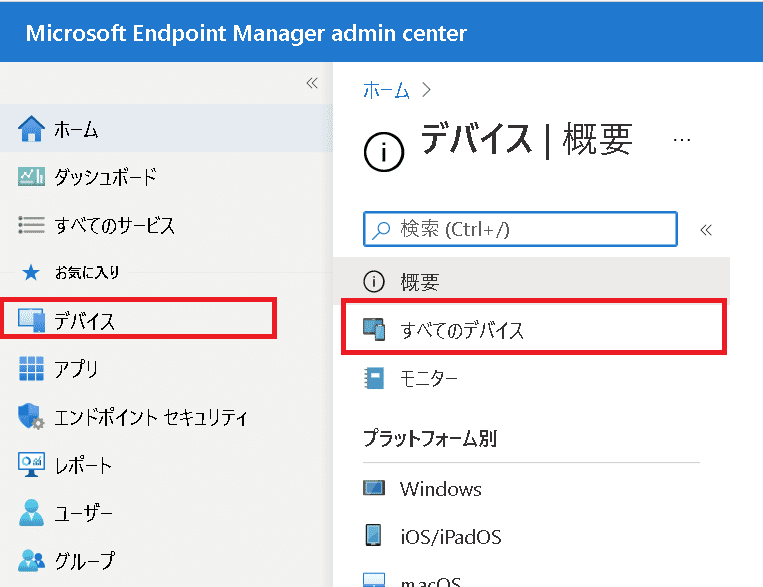The image size is (763, 587).
Task: Click the ユーザー person icon
Action: point(31,513)
